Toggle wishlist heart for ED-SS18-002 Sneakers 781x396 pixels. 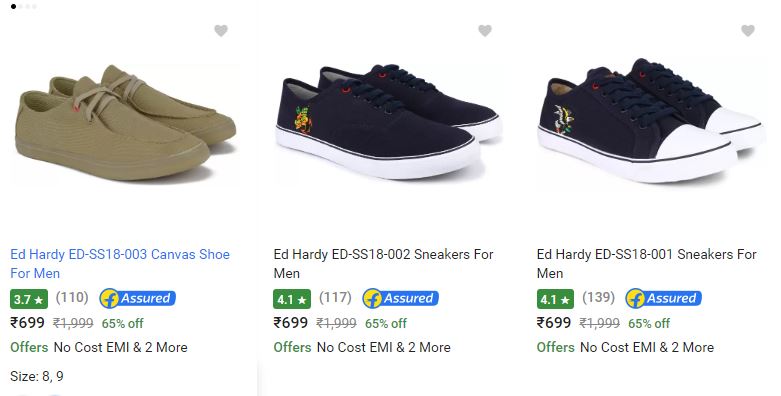coord(485,31)
